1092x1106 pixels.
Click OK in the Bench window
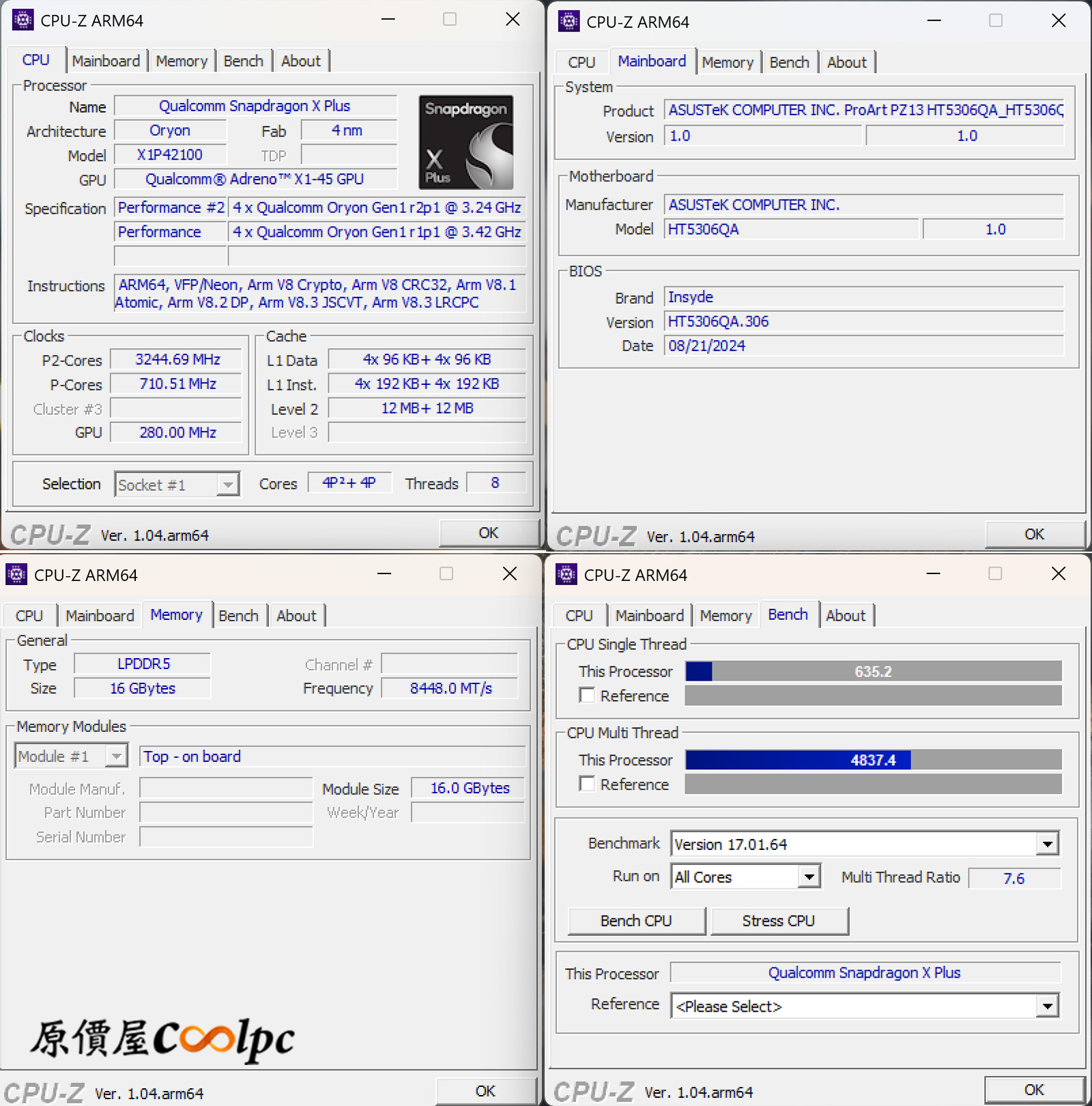(x=1034, y=1089)
